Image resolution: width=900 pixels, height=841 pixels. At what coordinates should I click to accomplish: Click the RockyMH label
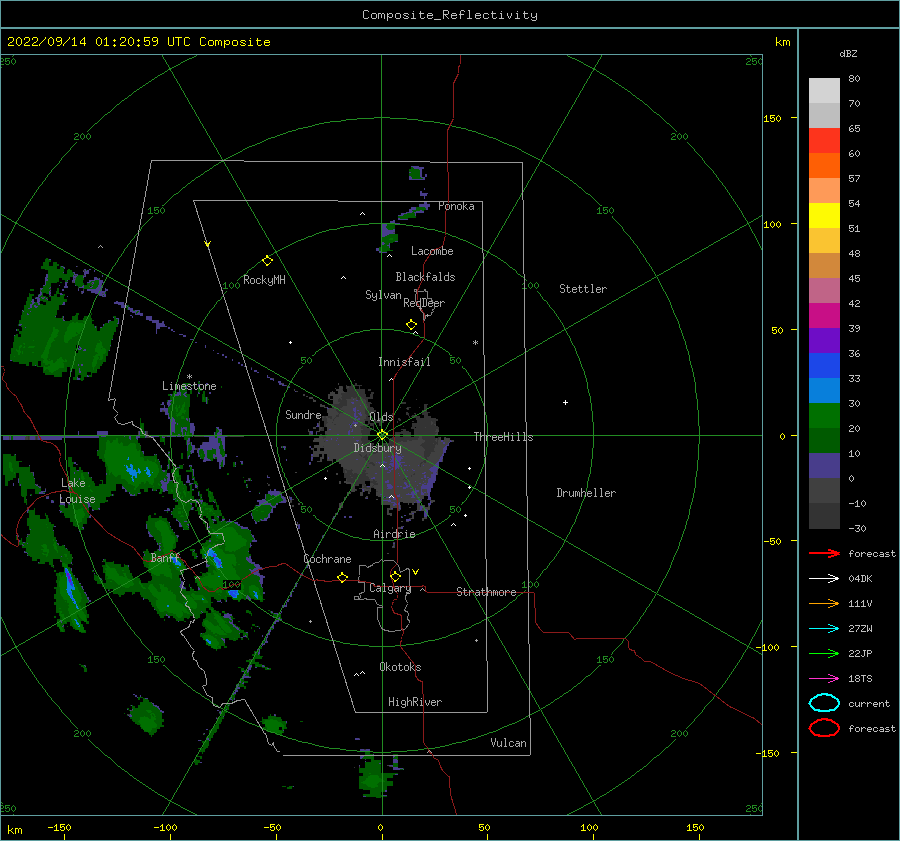264,280
